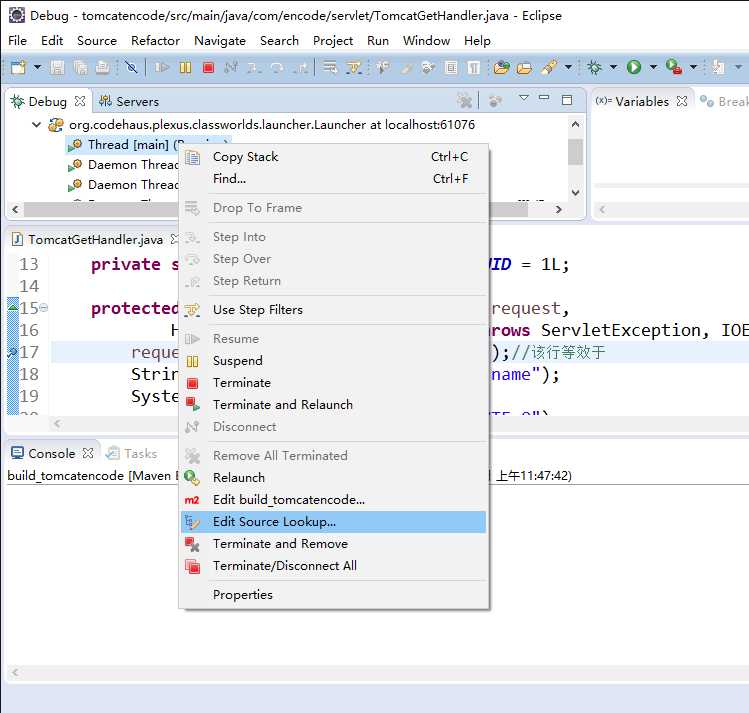Select the TomcatGetHandler.java editor tab
Screen dimensions: 749x713
point(95,239)
